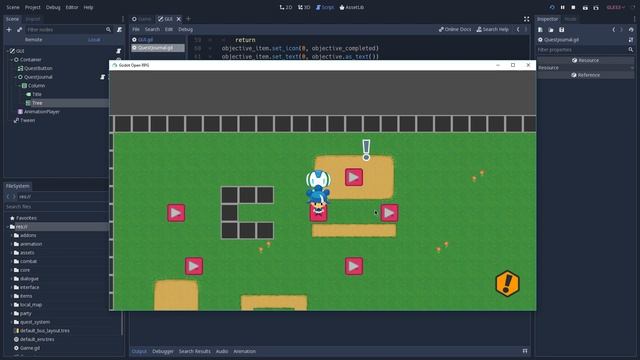
Task: Open the renderer dropdown in the top right
Action: 616,7
